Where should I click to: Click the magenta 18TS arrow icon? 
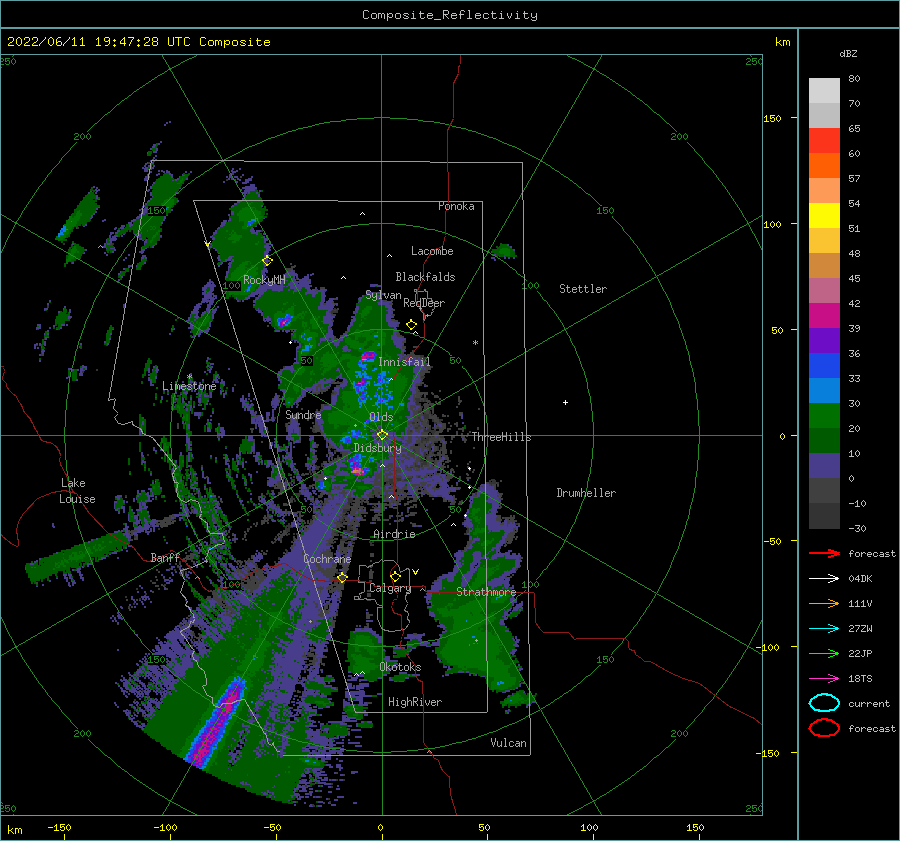(x=824, y=679)
